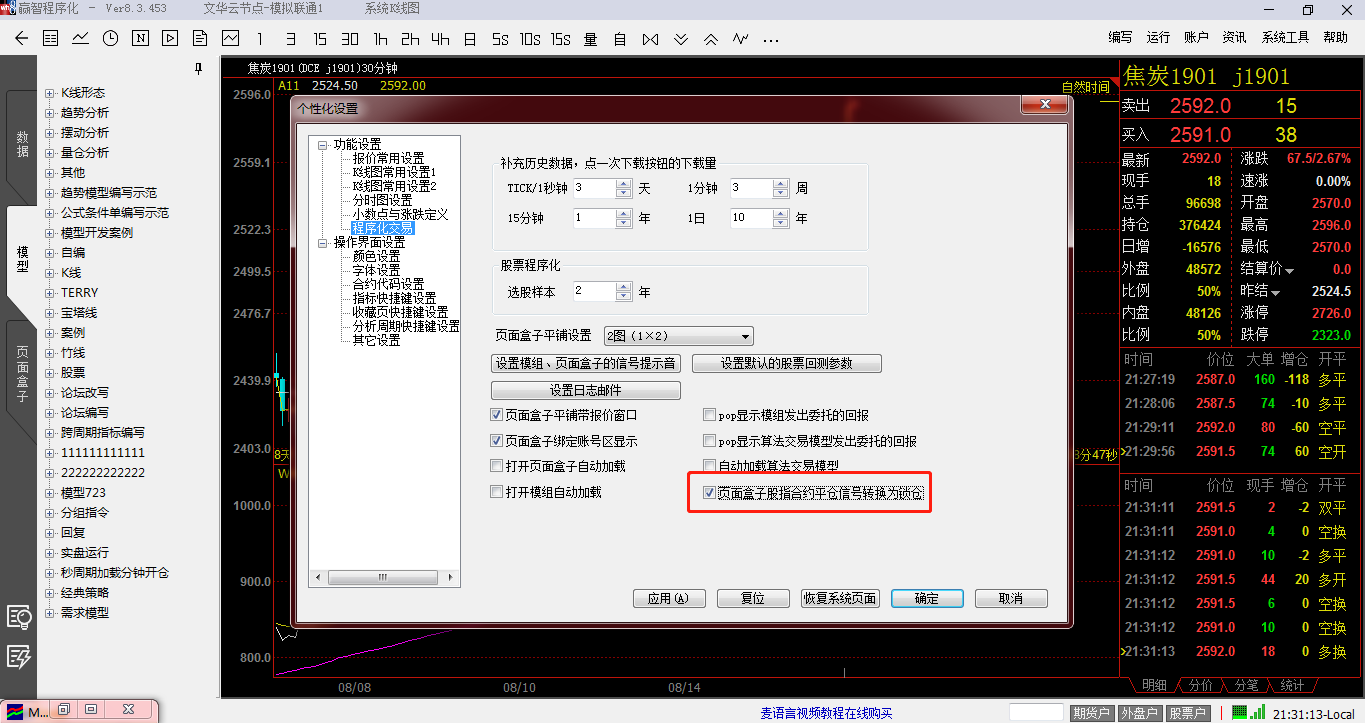Open the 编写 menu

1121,38
